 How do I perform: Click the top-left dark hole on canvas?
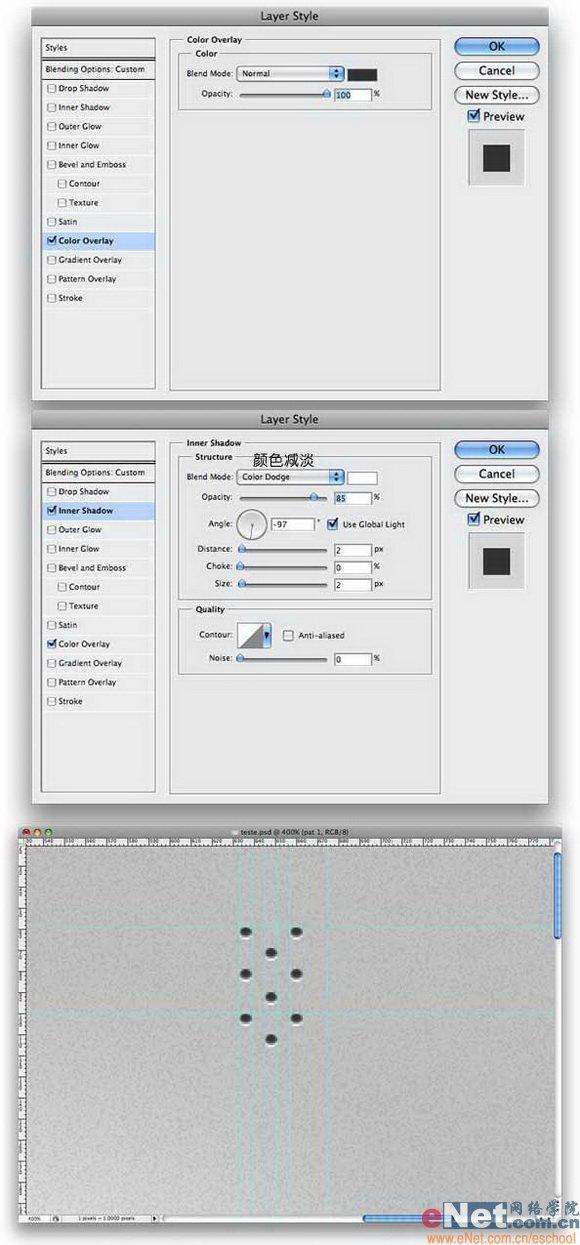pyautogui.click(x=245, y=932)
